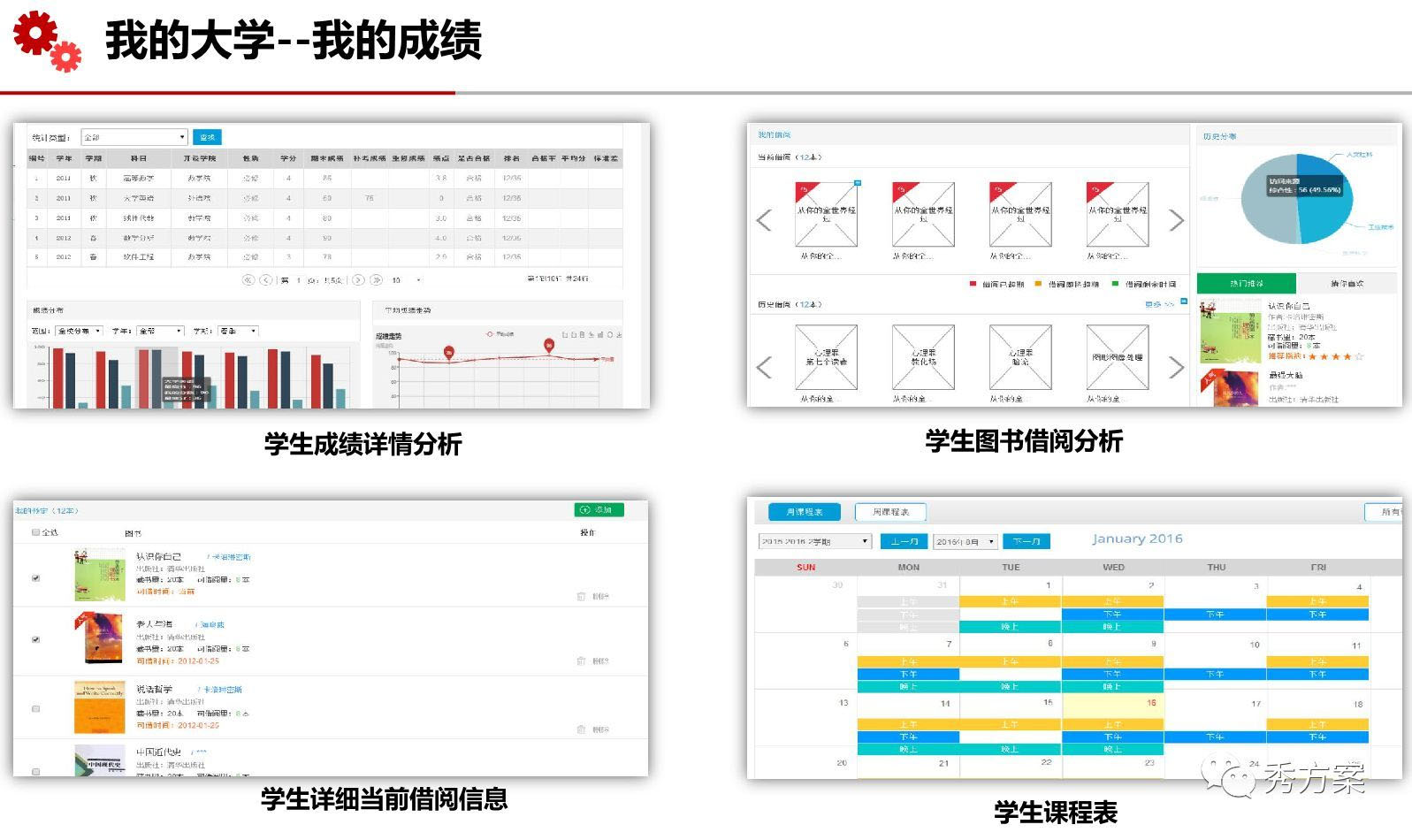Uncheck the 认识你自己 book checkbox
The height and width of the screenshot is (840, 1412).
coord(36,578)
